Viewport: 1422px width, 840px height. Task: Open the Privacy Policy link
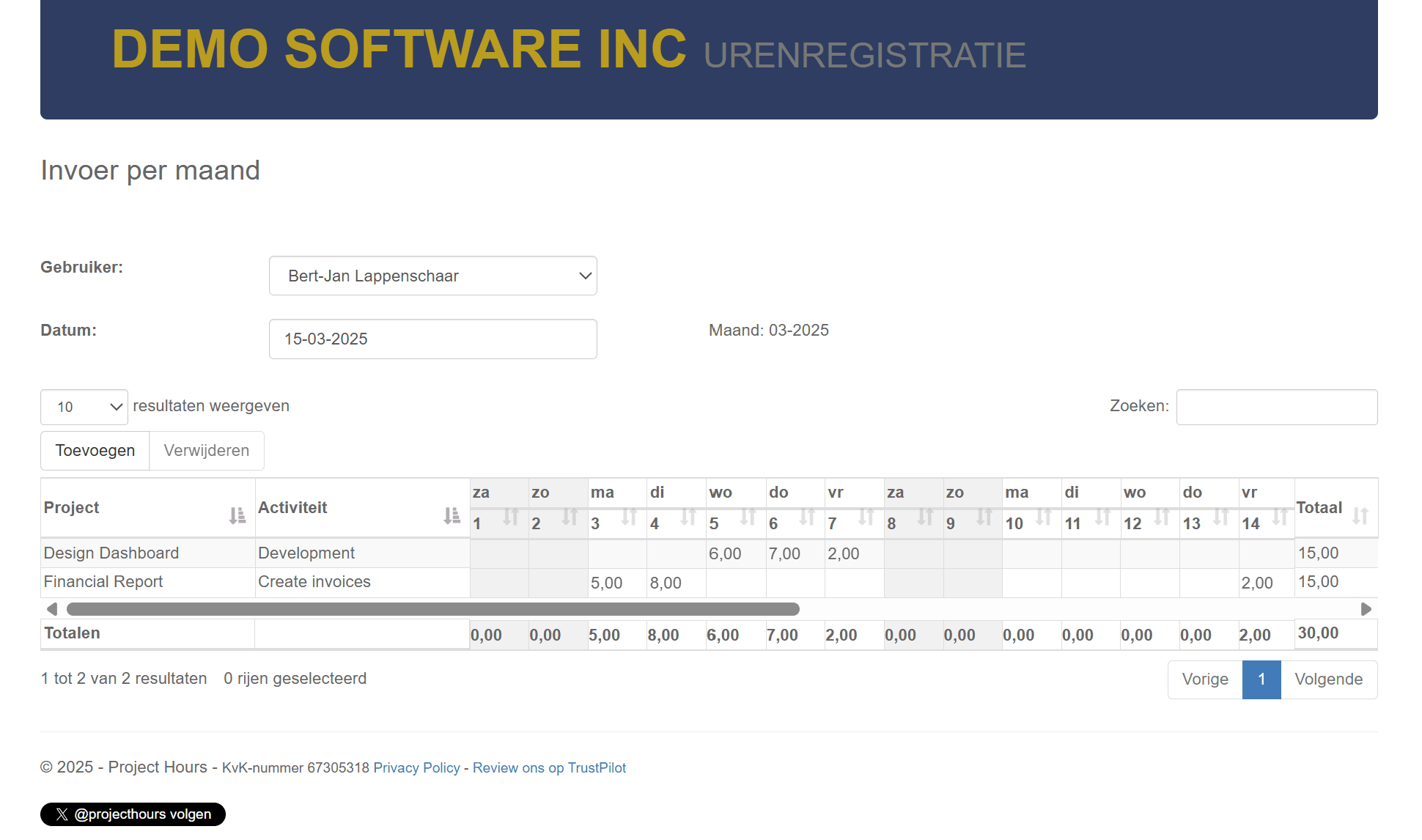[416, 767]
